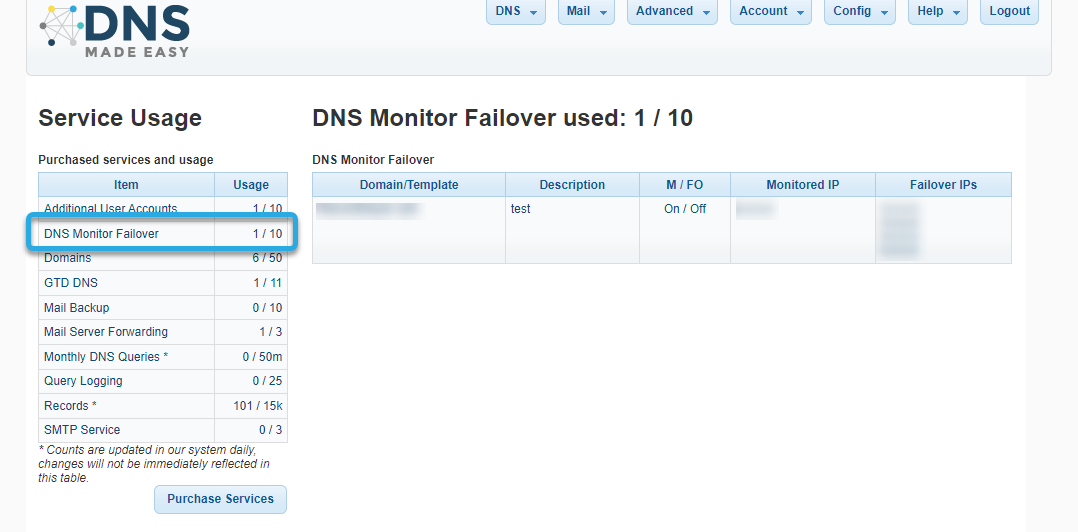This screenshot has height=532, width=1078.
Task: Open the Mail dropdown menu
Action: 586,12
